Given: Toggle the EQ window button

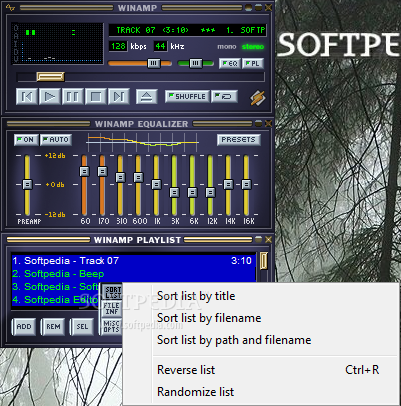Looking at the screenshot, I should (230, 63).
